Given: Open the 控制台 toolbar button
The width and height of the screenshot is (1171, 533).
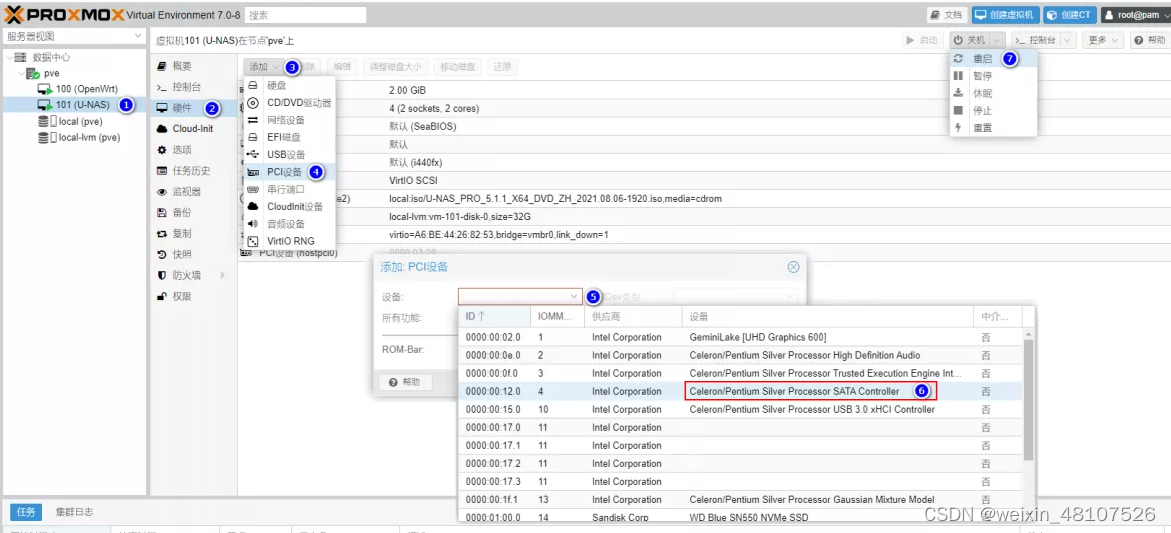Looking at the screenshot, I should click(x=1035, y=40).
